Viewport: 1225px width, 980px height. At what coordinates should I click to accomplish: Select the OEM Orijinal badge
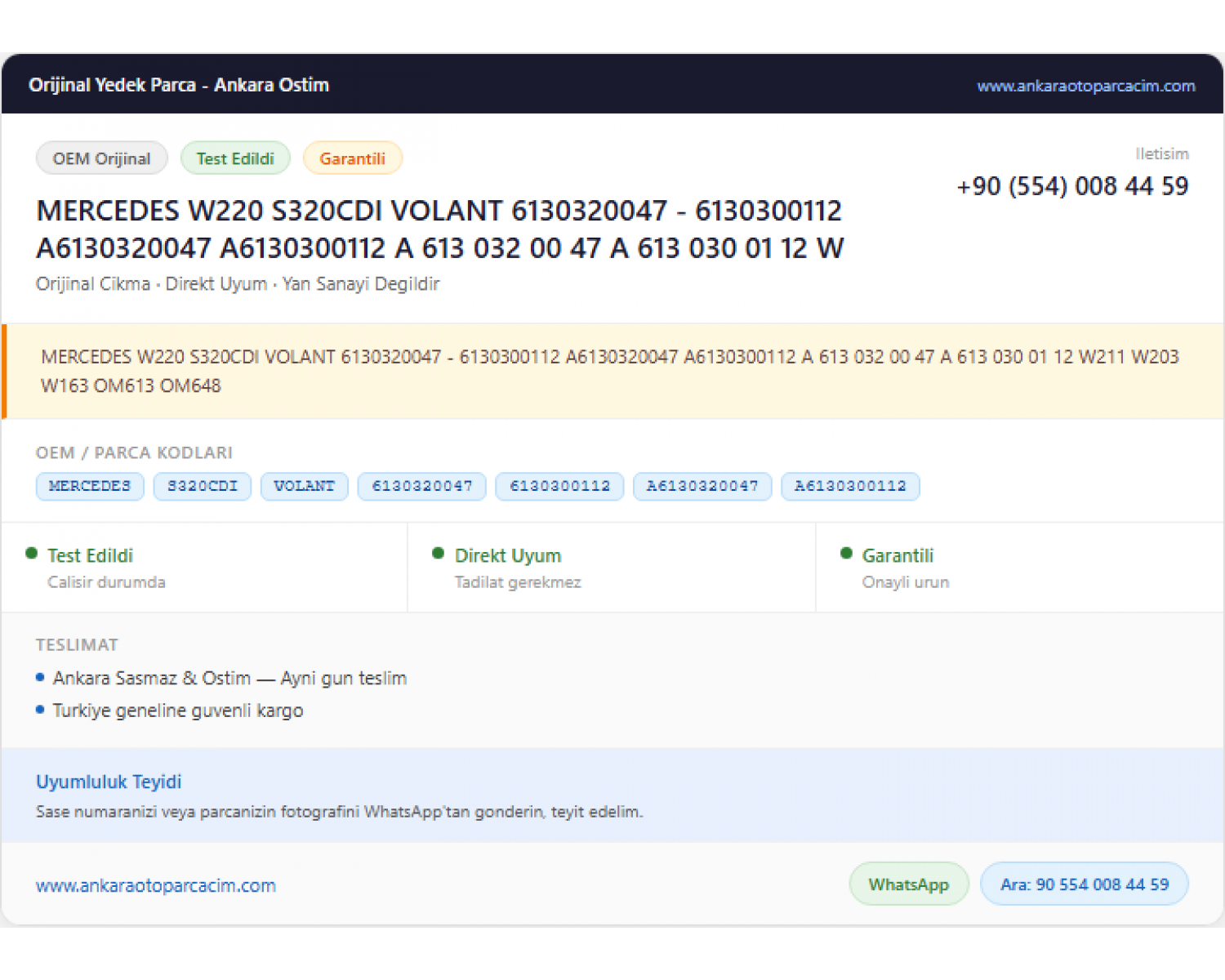[x=102, y=158]
